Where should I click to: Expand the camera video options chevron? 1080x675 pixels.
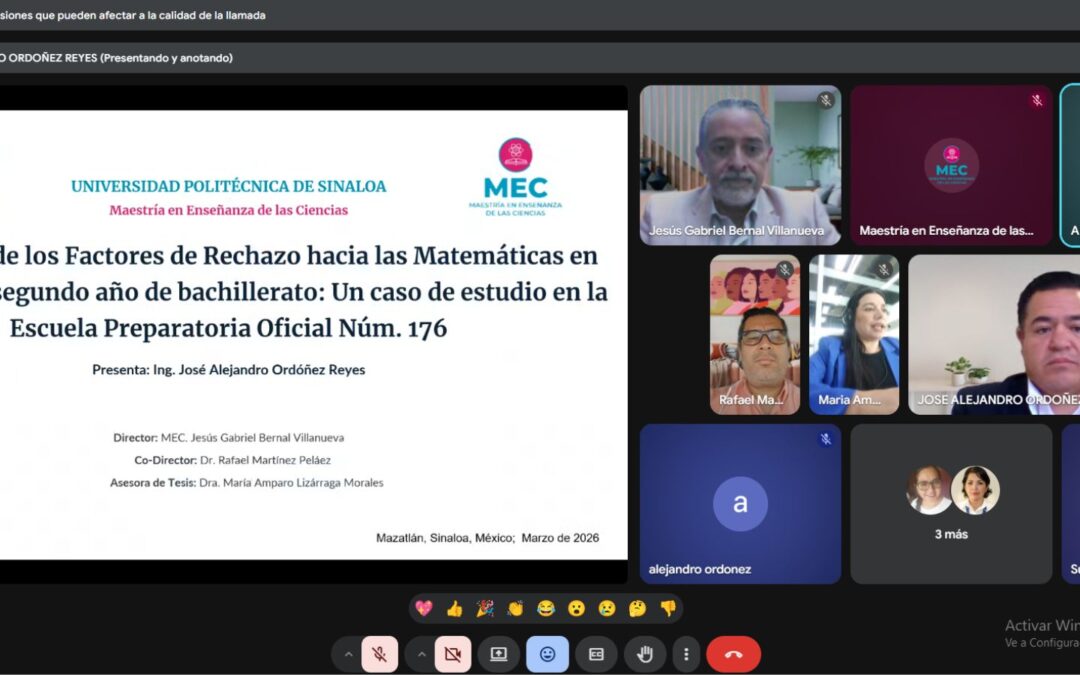point(421,654)
